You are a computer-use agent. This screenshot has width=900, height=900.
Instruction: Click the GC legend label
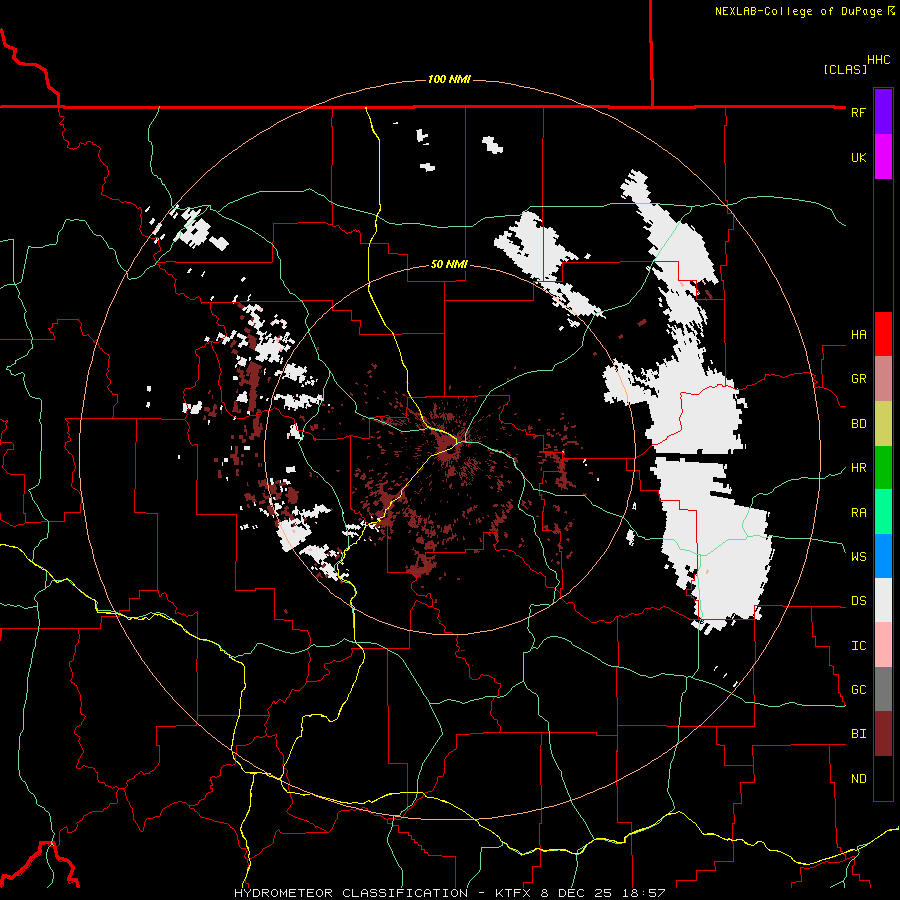858,690
